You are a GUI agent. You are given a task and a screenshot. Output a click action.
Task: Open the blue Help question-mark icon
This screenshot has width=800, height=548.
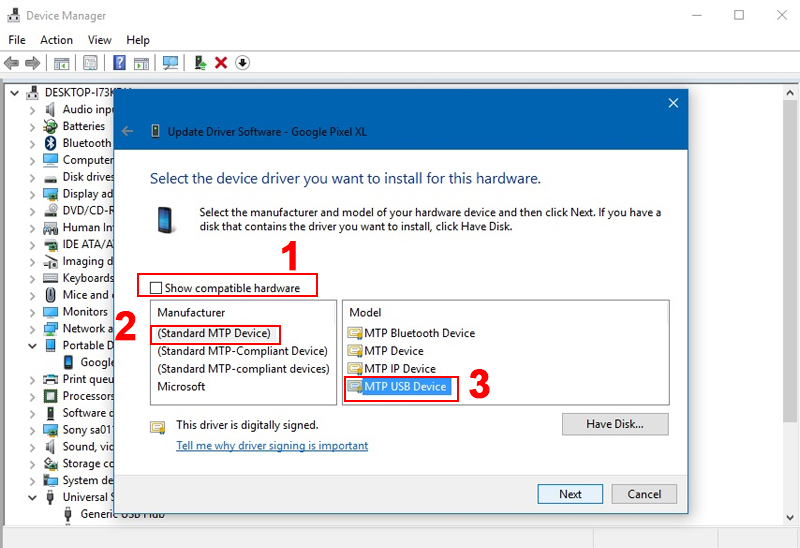[x=119, y=63]
